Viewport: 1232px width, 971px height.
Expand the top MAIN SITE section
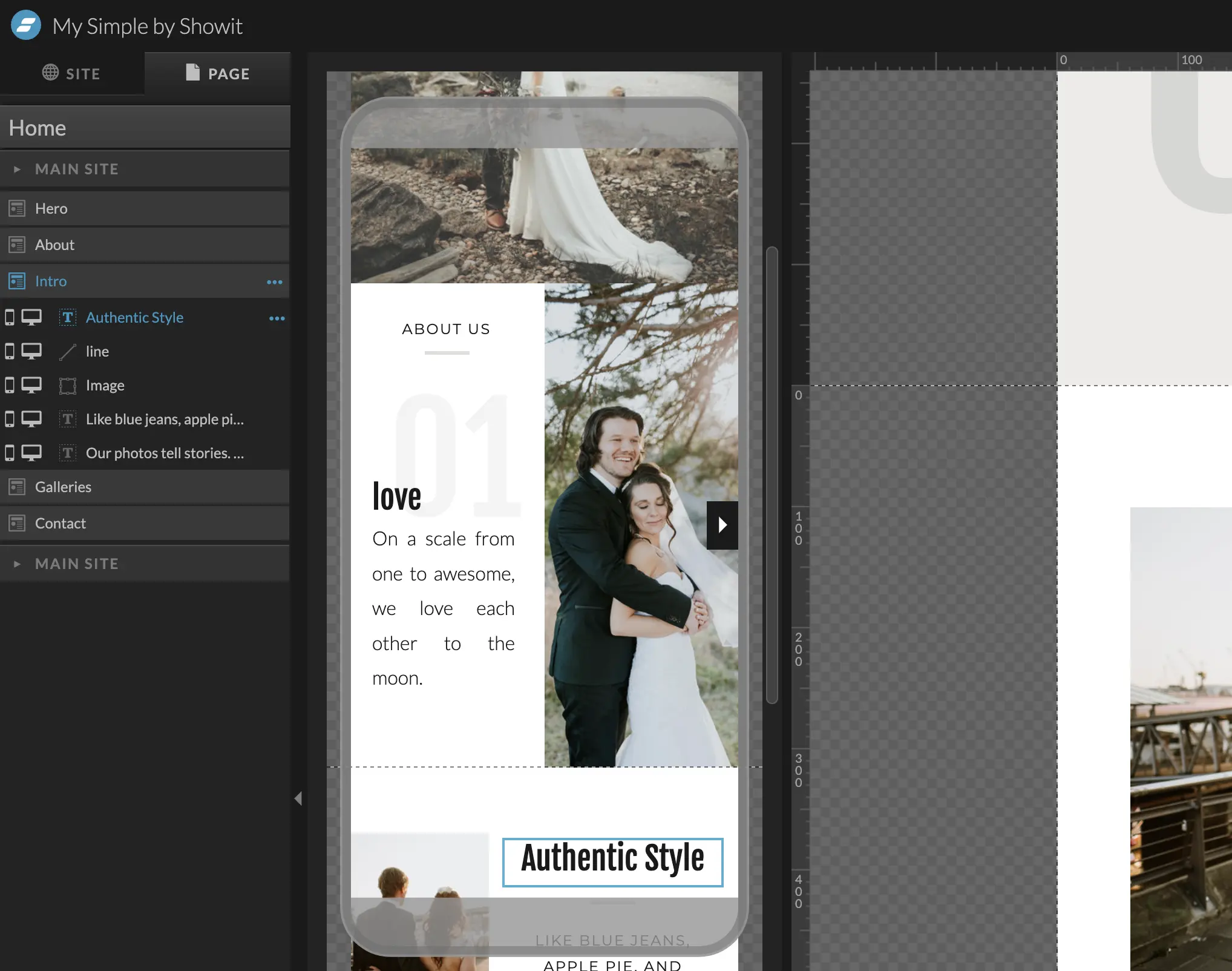(x=17, y=169)
